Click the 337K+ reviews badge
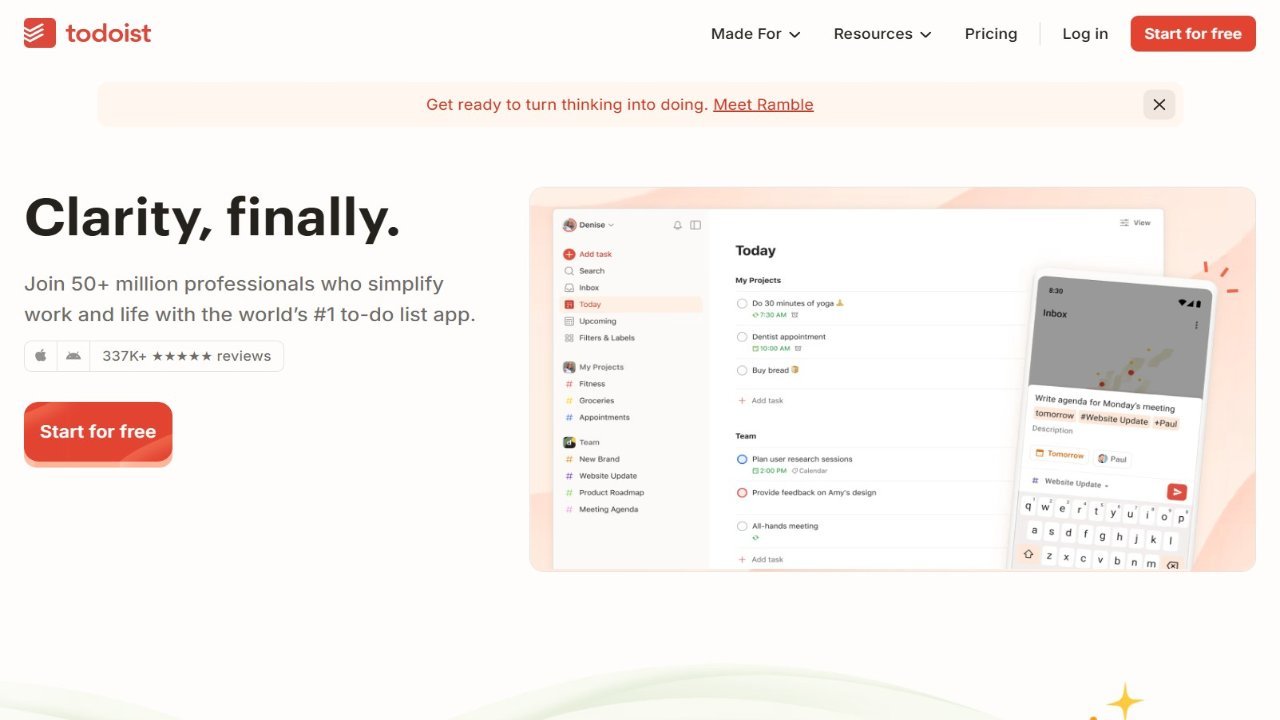Screen dimensions: 1280x720 coord(187,356)
